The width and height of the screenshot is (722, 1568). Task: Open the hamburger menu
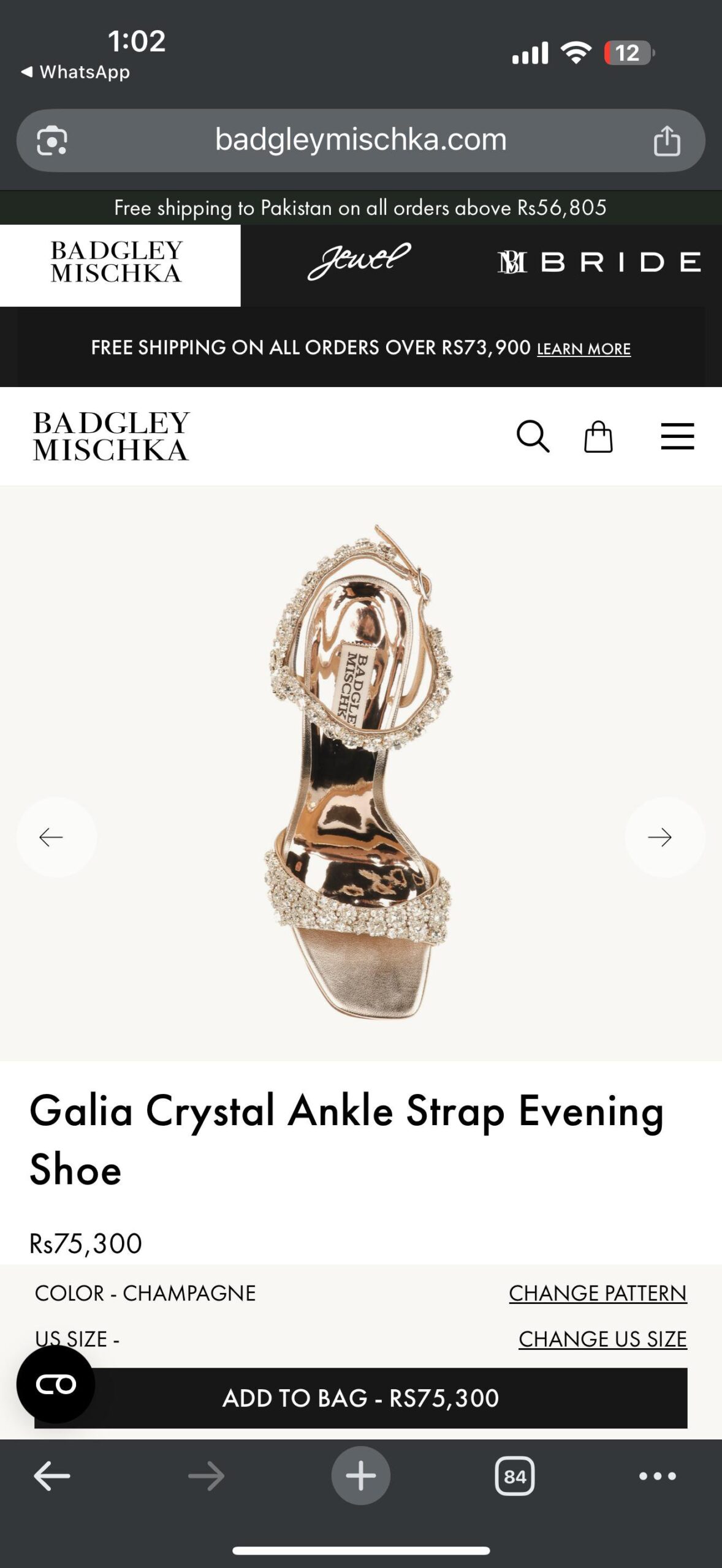[x=677, y=436]
